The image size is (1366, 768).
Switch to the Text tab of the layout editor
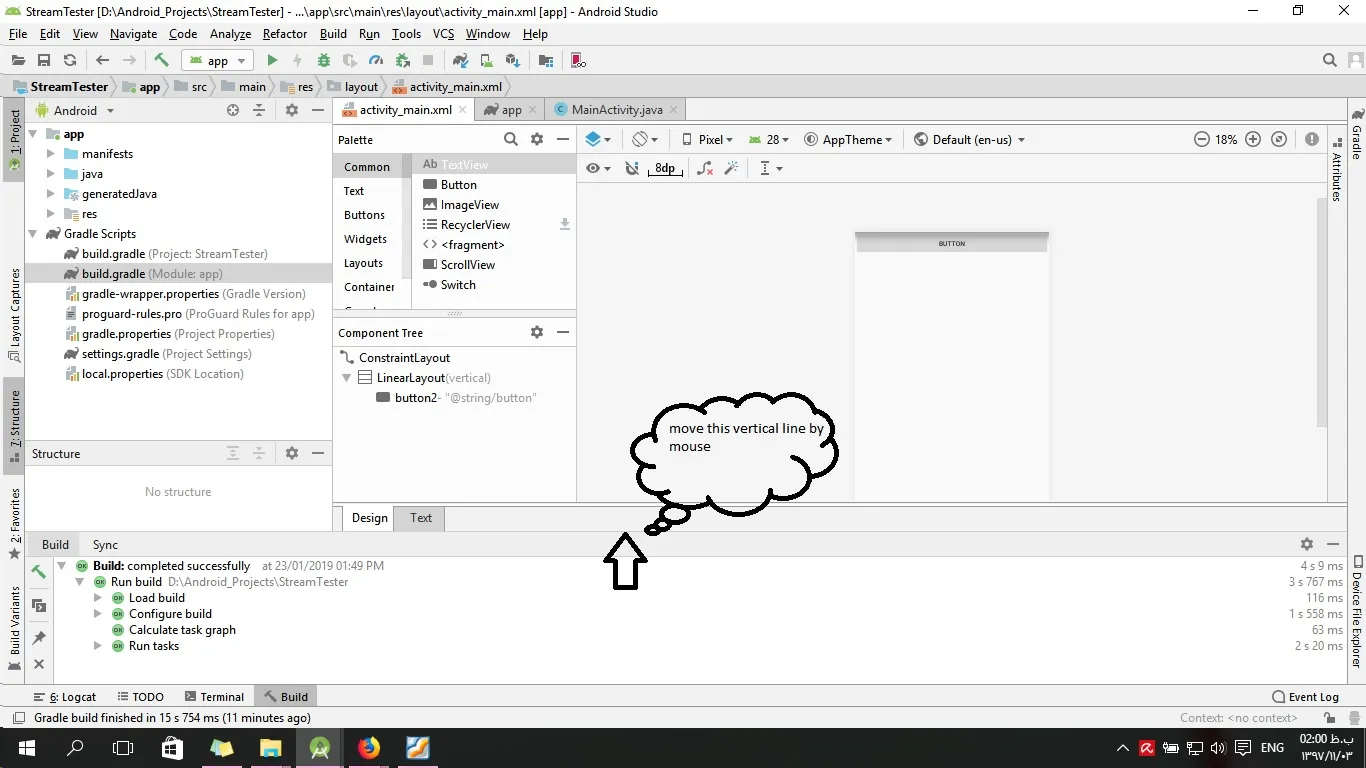click(x=421, y=518)
